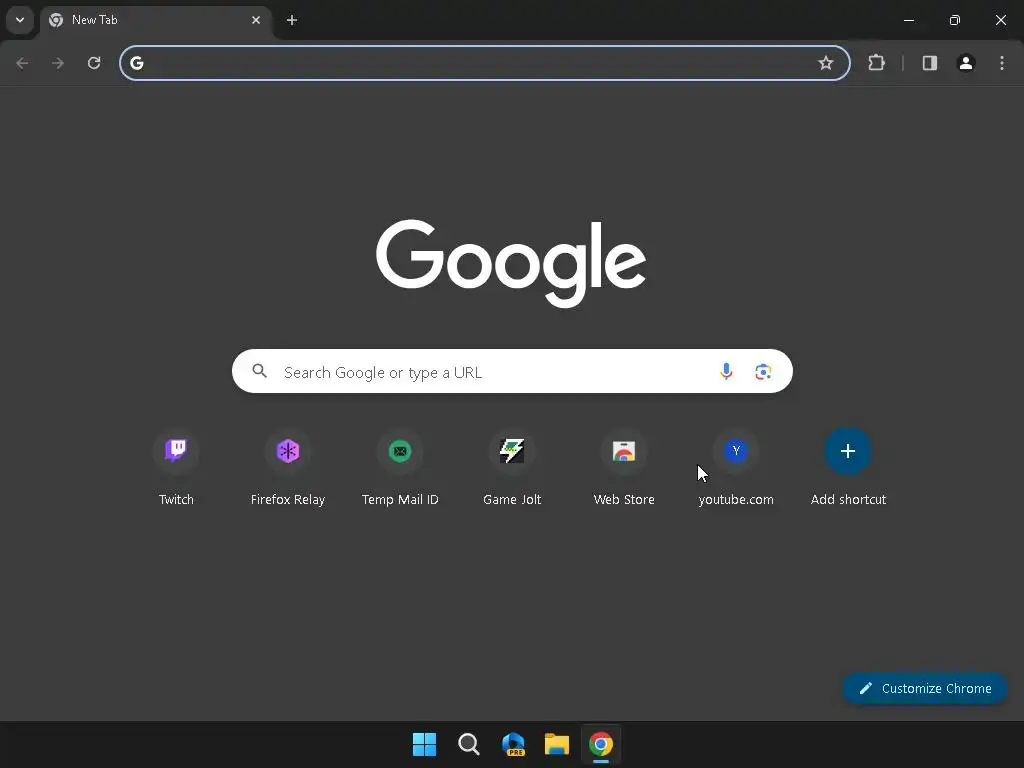Open the profile avatar menu
Screen dimensions: 1024x768
click(x=966, y=63)
